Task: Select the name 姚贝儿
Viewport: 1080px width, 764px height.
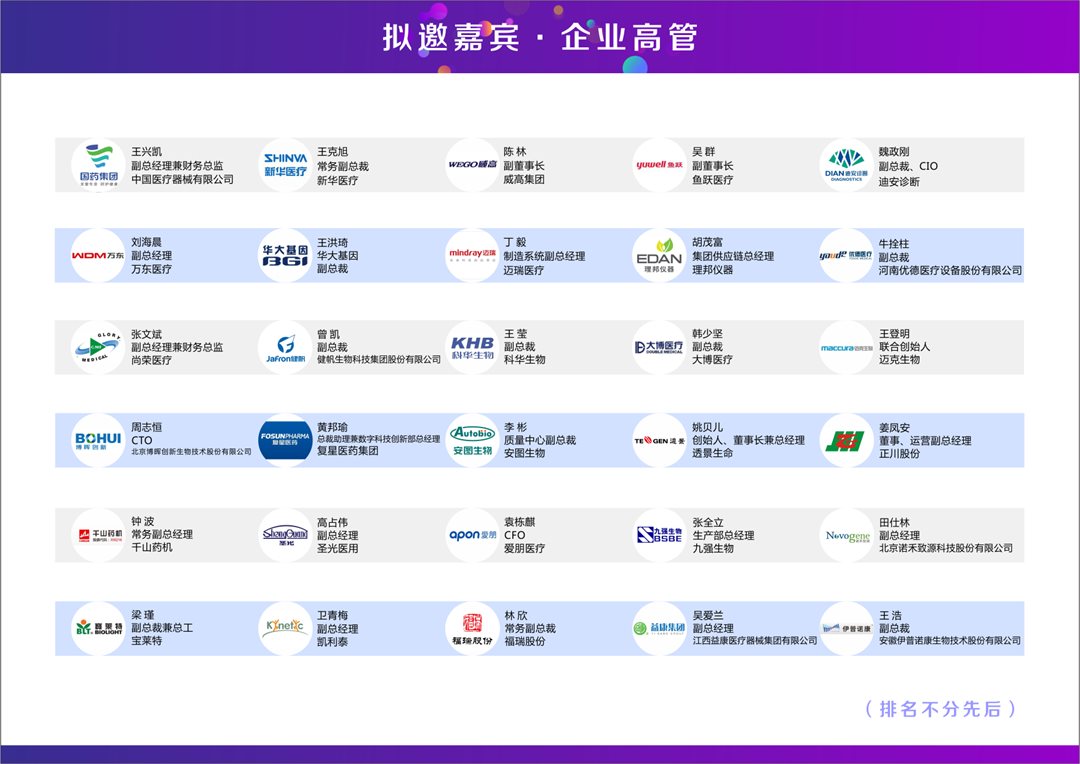Action: point(707,427)
